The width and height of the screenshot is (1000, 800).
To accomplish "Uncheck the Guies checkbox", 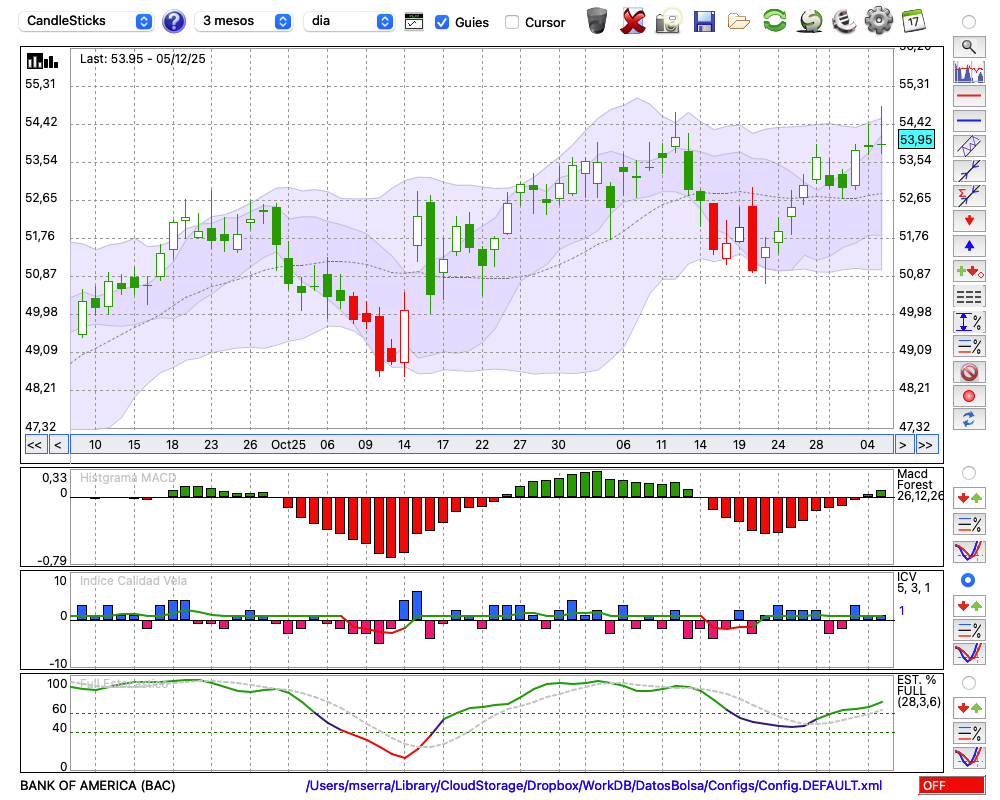I will coord(441,22).
